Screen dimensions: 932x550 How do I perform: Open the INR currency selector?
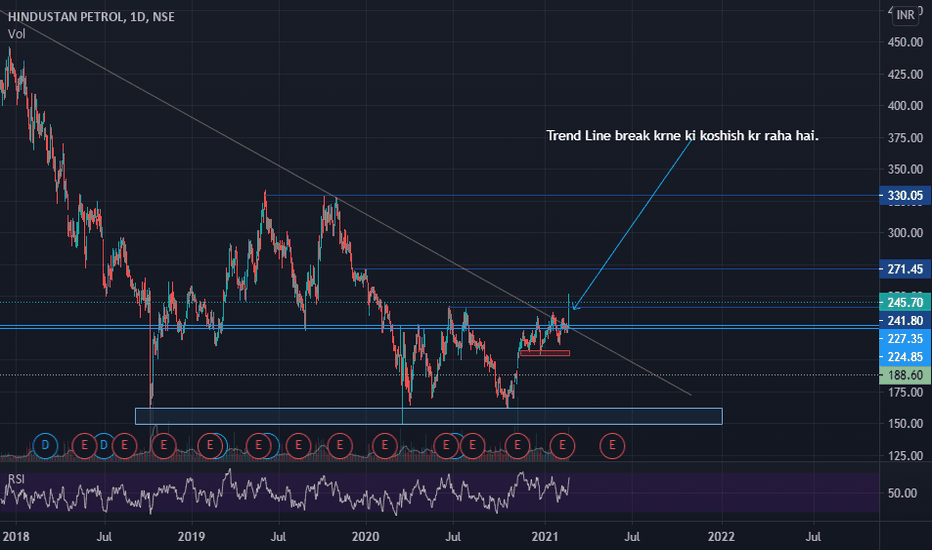click(905, 15)
